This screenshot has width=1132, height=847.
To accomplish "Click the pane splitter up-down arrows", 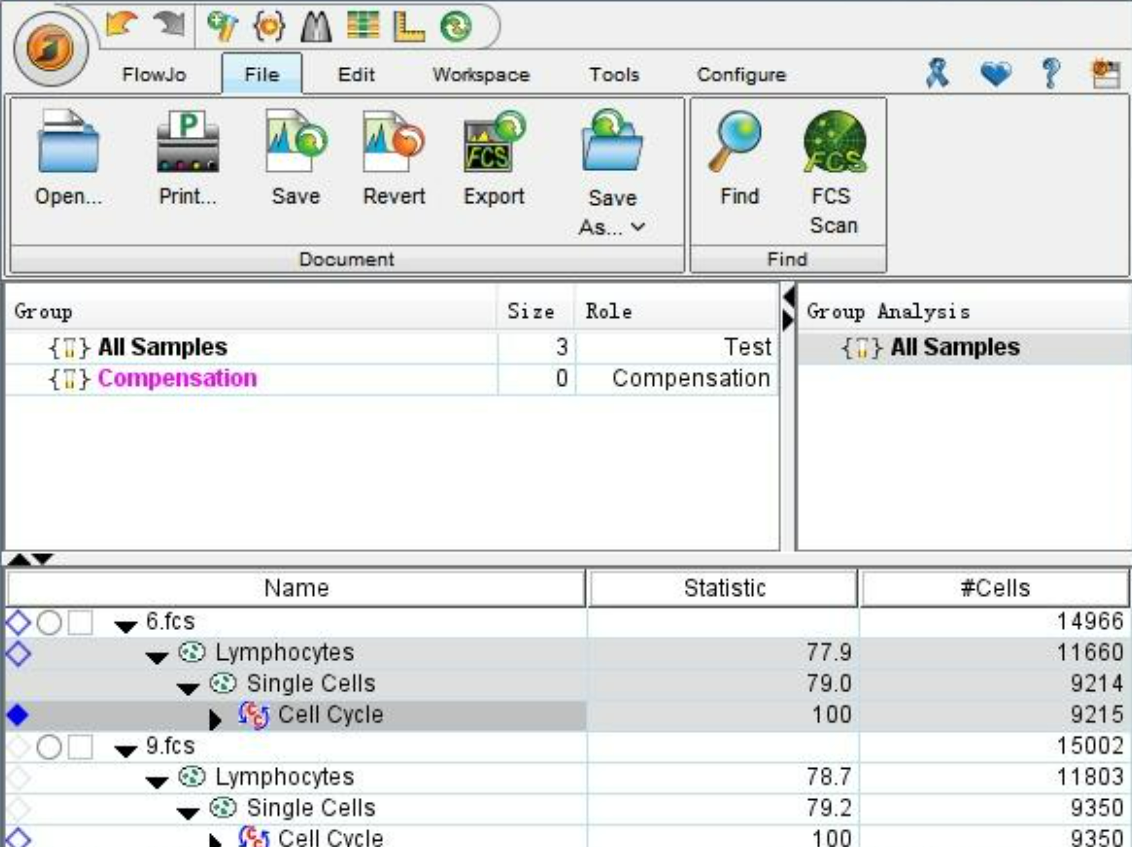I will 30,559.
